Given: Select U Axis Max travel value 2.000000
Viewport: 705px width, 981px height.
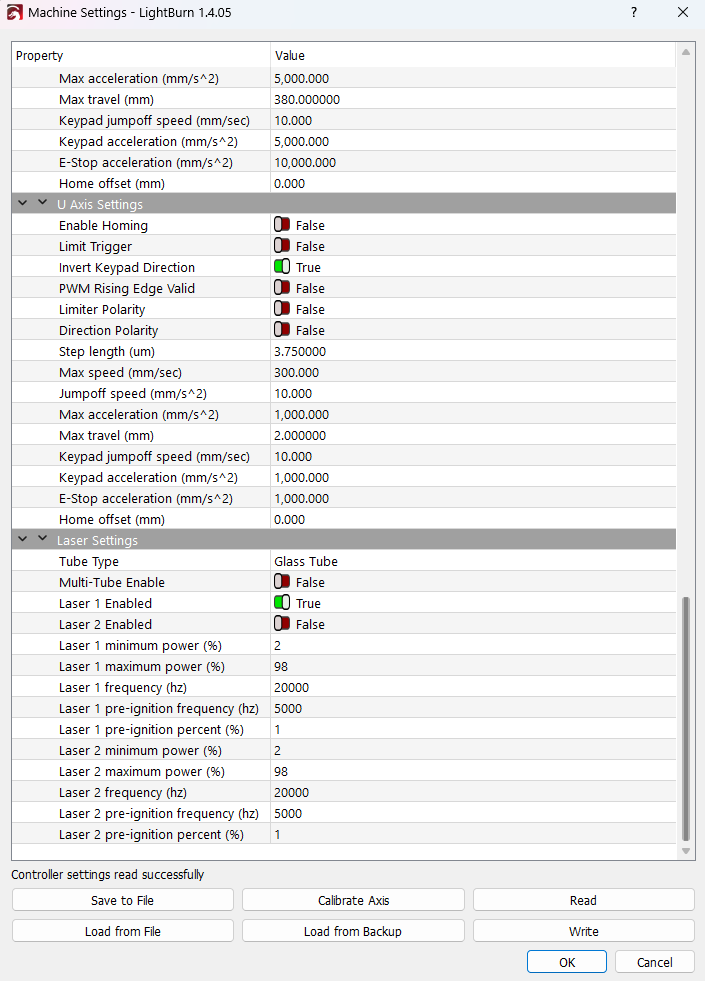Looking at the screenshot, I should click(300, 435).
